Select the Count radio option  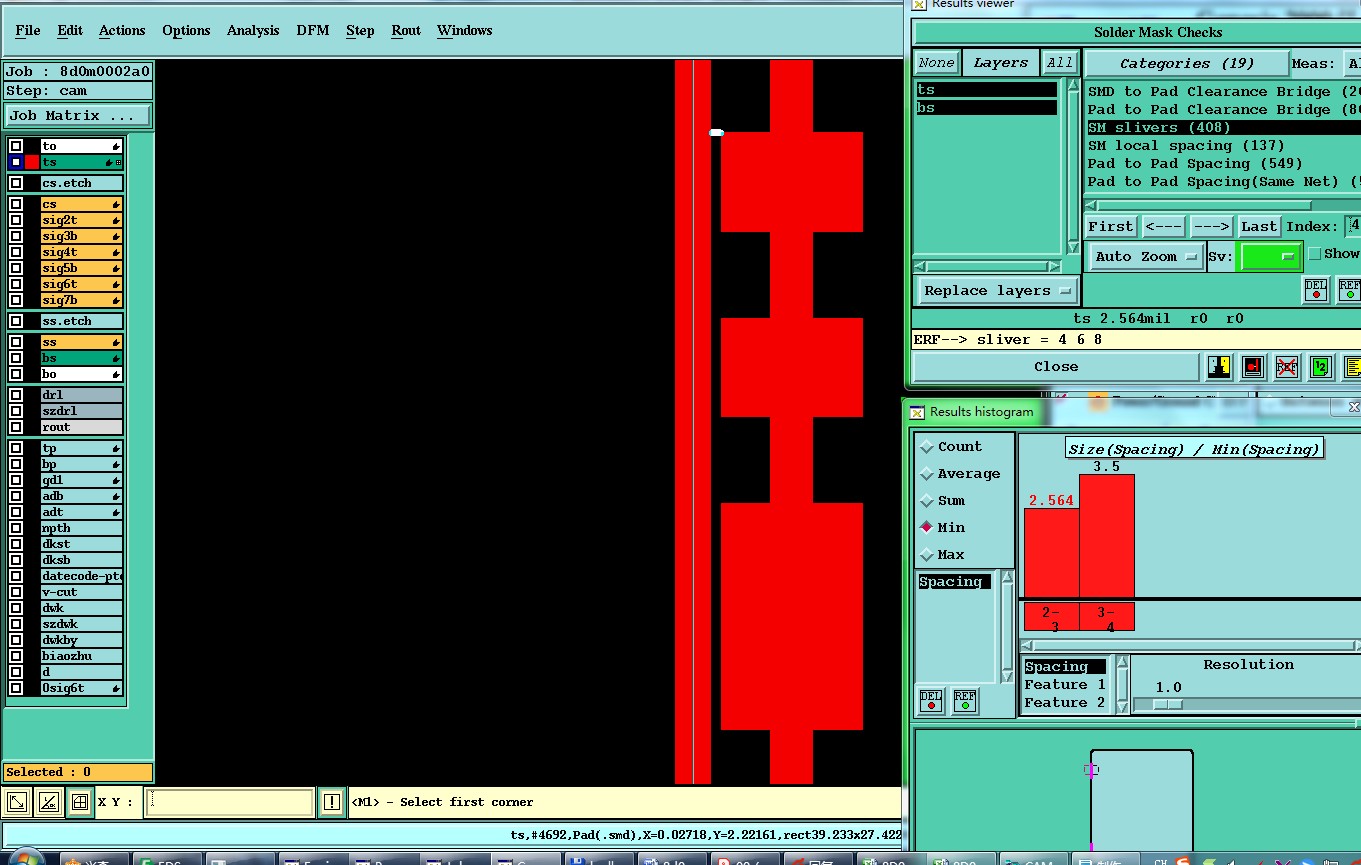click(x=927, y=447)
